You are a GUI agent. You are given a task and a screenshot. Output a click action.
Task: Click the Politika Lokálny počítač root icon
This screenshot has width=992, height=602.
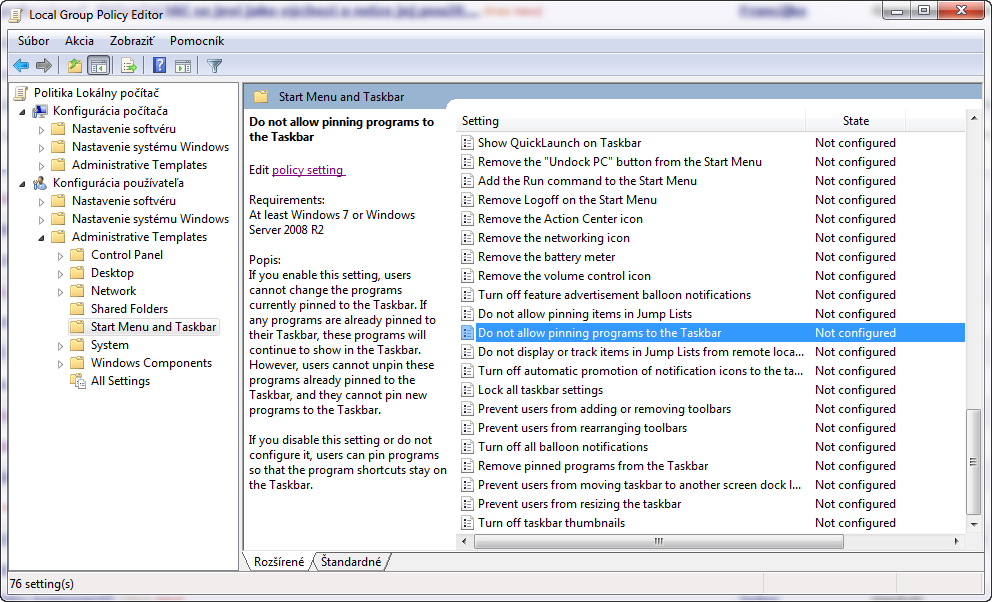(x=21, y=93)
